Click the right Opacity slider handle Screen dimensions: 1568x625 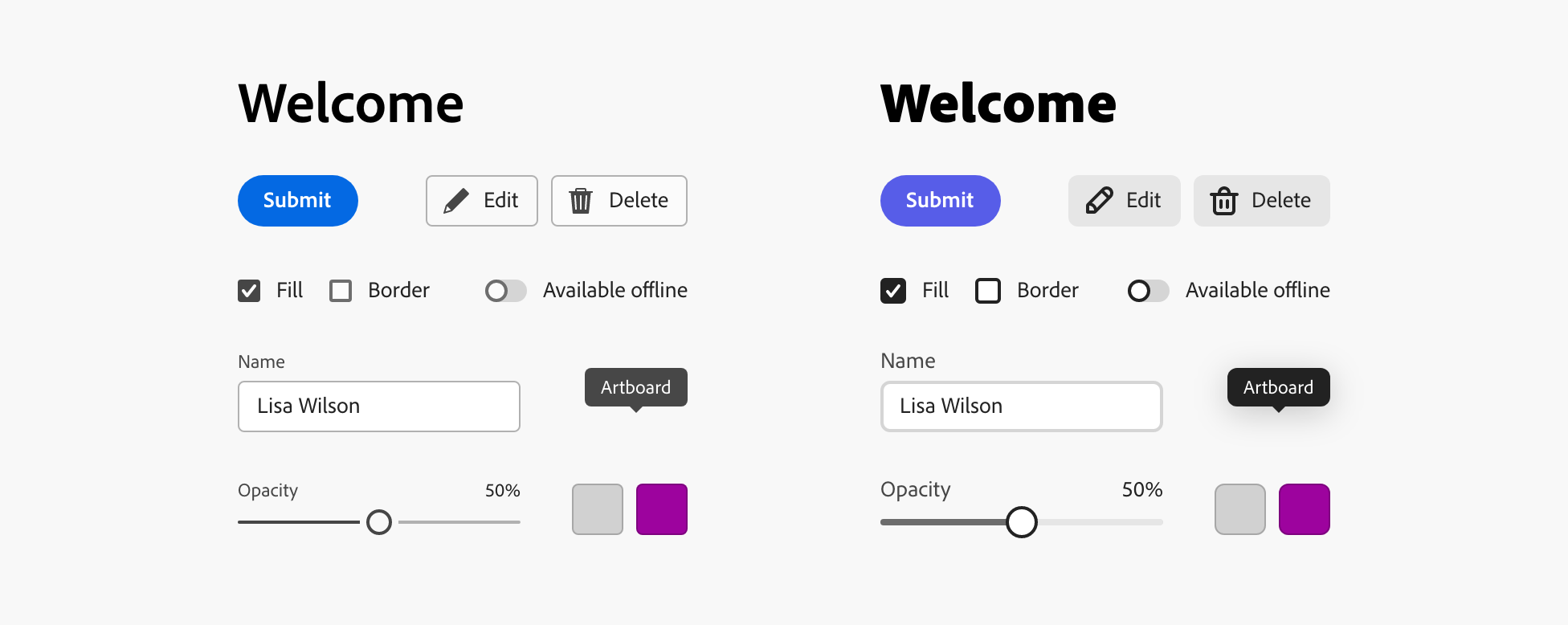coord(1022,522)
